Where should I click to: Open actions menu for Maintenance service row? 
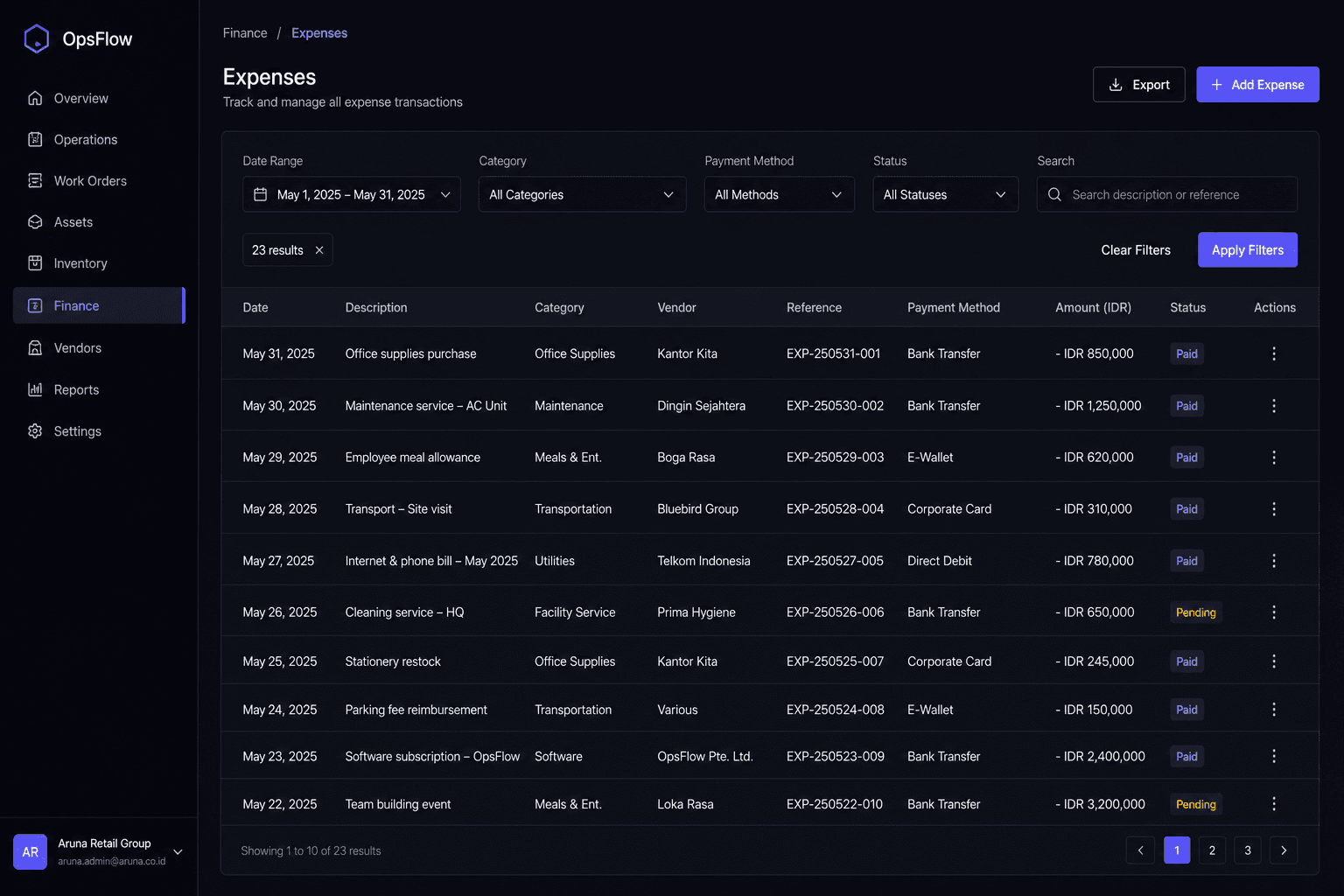tap(1274, 405)
